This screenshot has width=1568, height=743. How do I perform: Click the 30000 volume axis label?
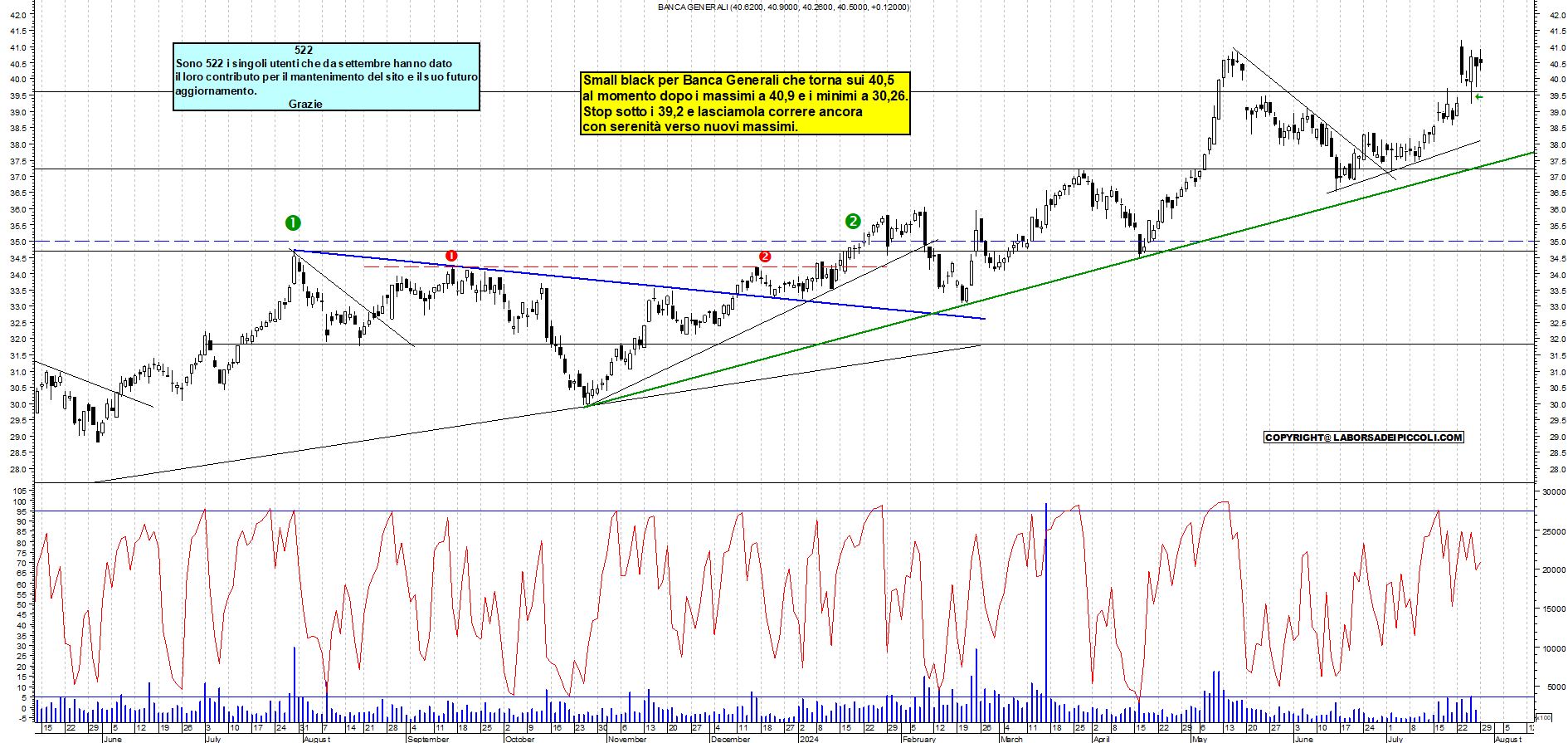(x=1554, y=491)
